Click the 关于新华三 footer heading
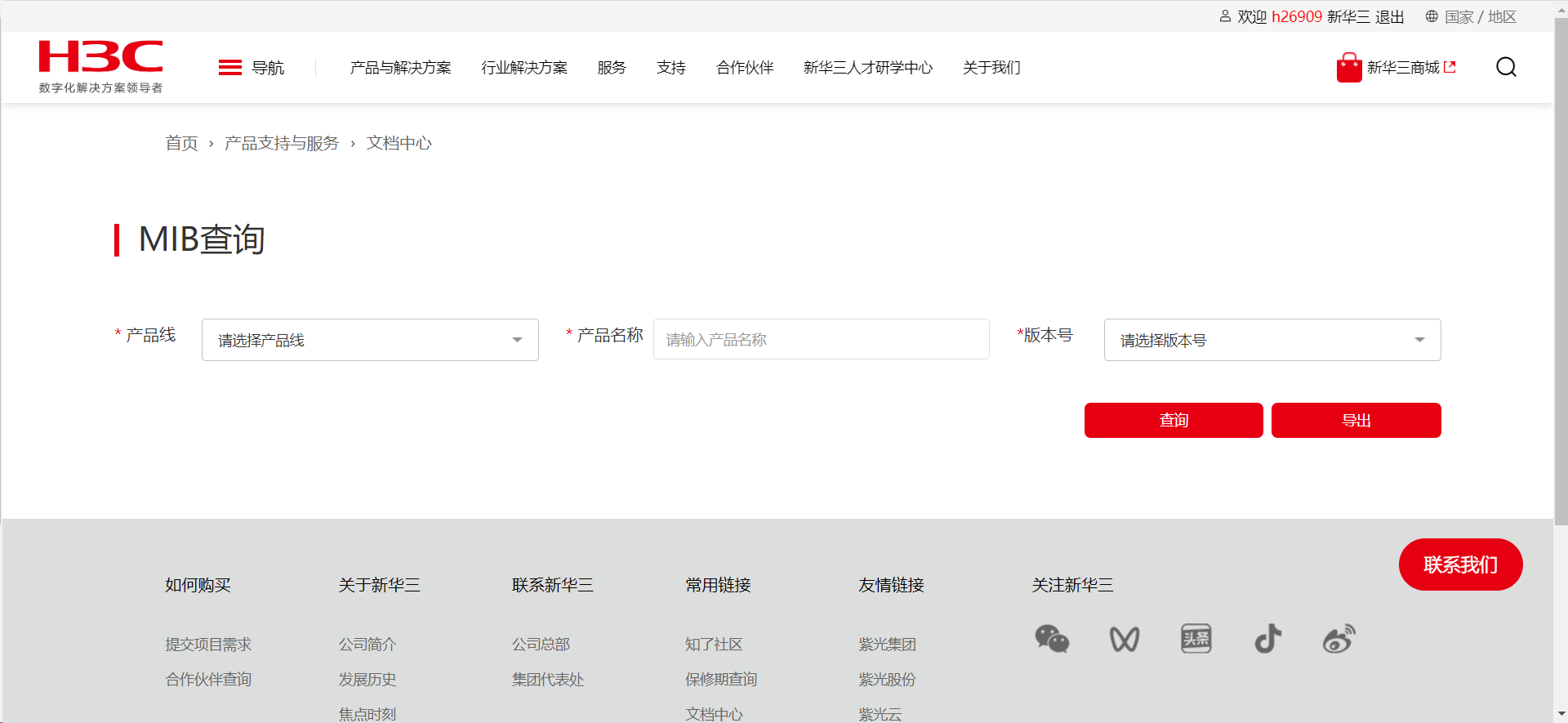1568x723 pixels. coord(379,585)
